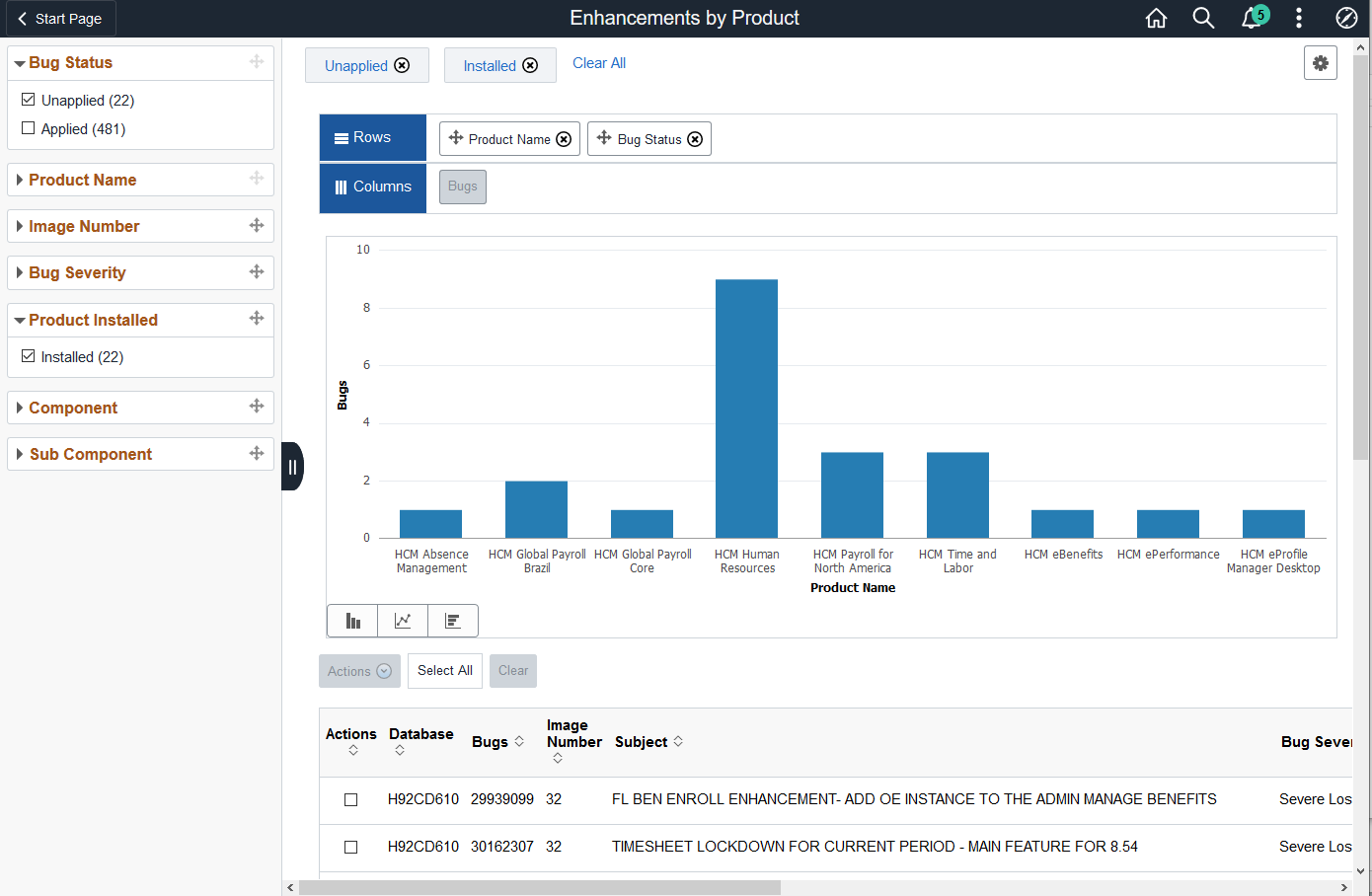Select the row checkbox for bug 29939099
Viewport: 1372px width, 896px height.
click(x=350, y=799)
